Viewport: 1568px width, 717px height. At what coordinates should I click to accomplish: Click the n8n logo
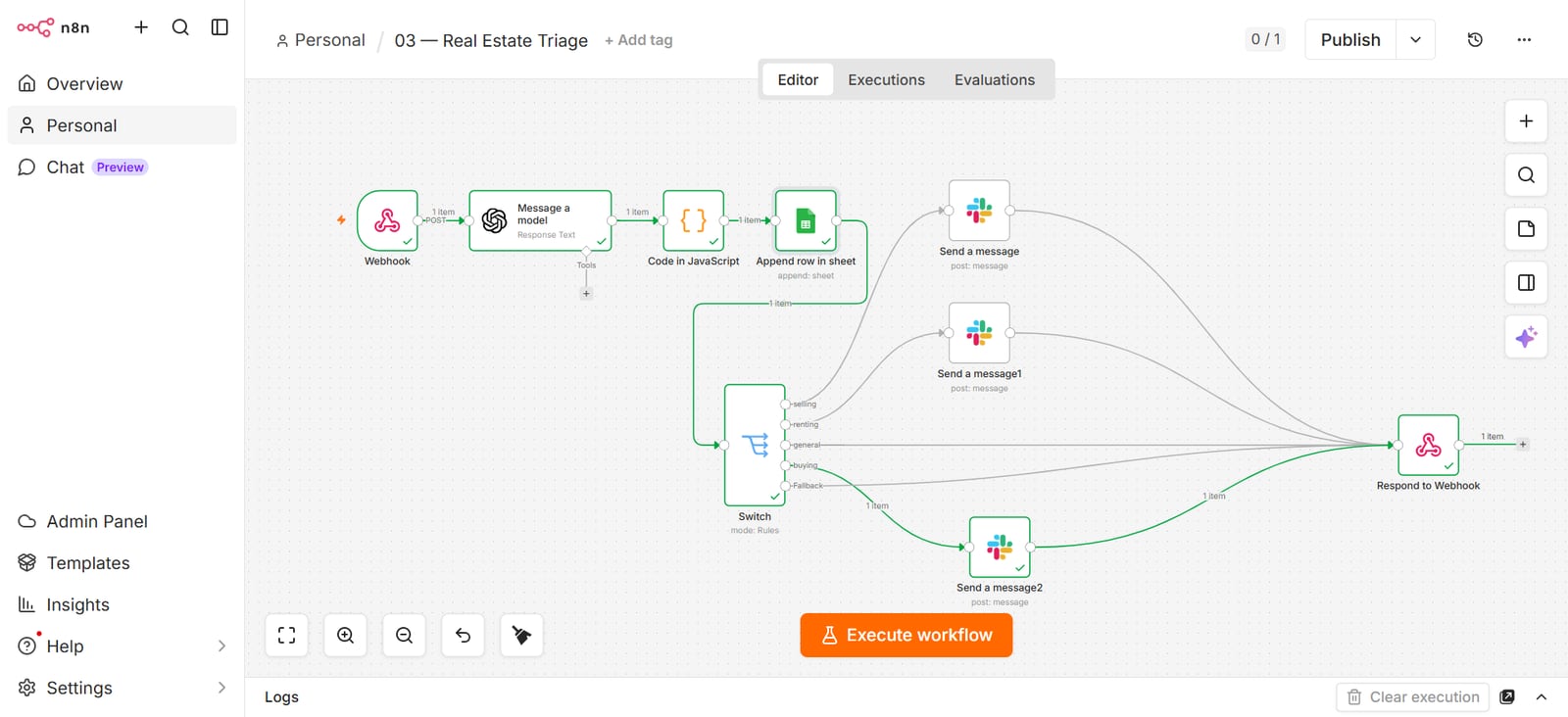(x=53, y=27)
